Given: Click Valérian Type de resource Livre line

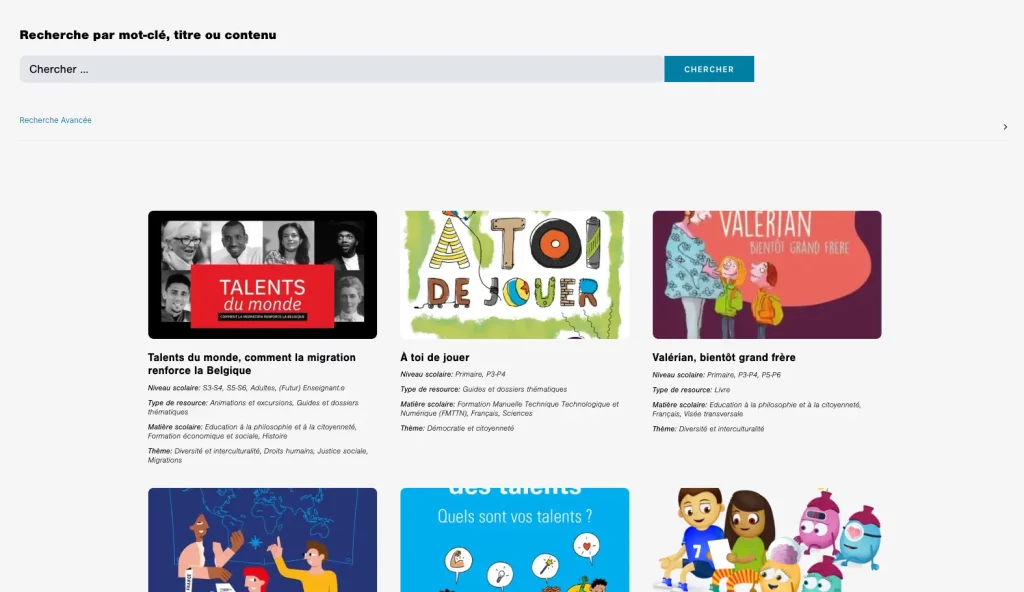Looking at the screenshot, I should (691, 390).
